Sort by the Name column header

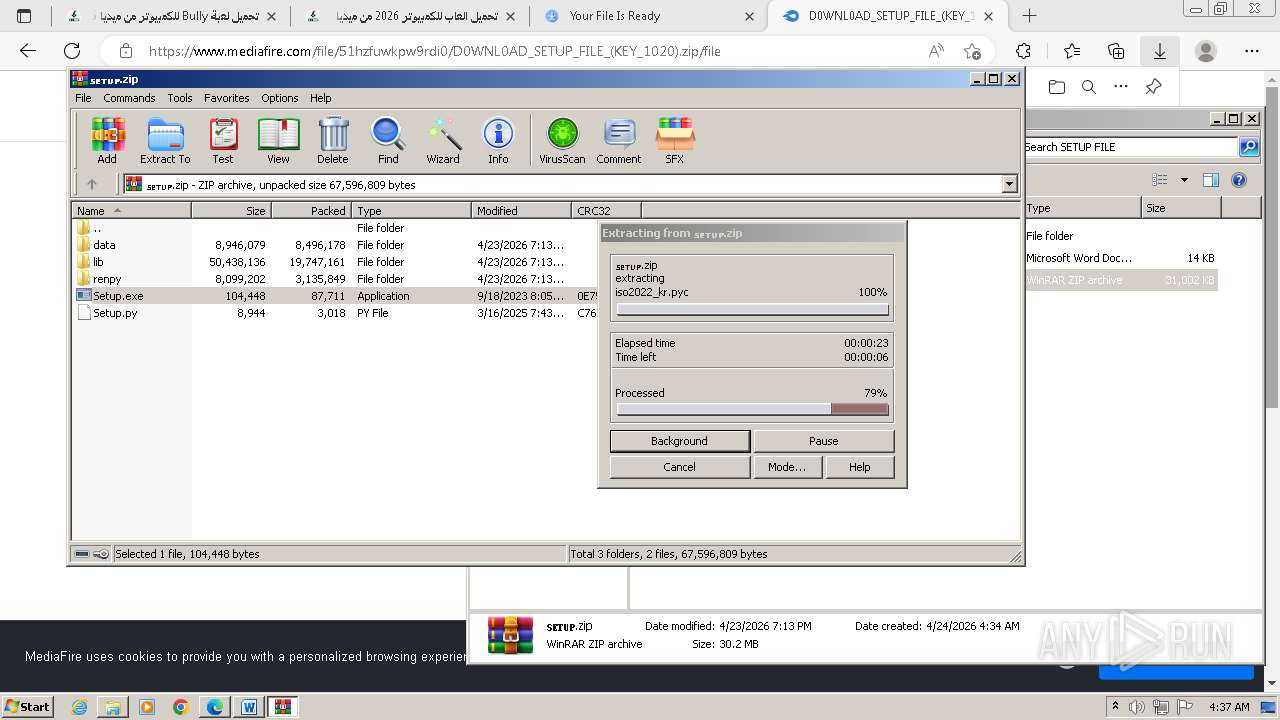pyautogui.click(x=131, y=210)
